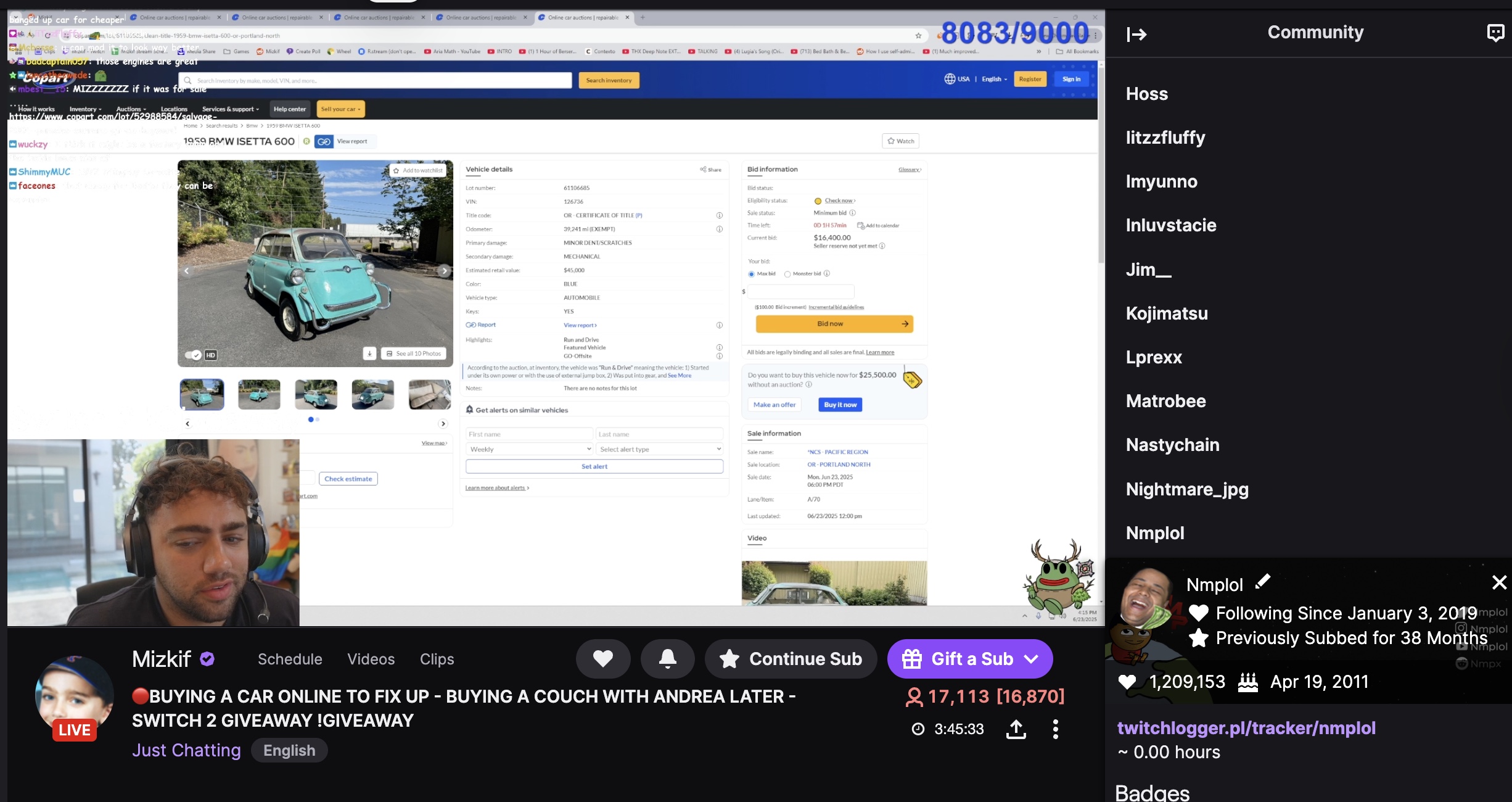Click the share stream upload icon
The height and width of the screenshot is (802, 1512).
[x=1016, y=729]
